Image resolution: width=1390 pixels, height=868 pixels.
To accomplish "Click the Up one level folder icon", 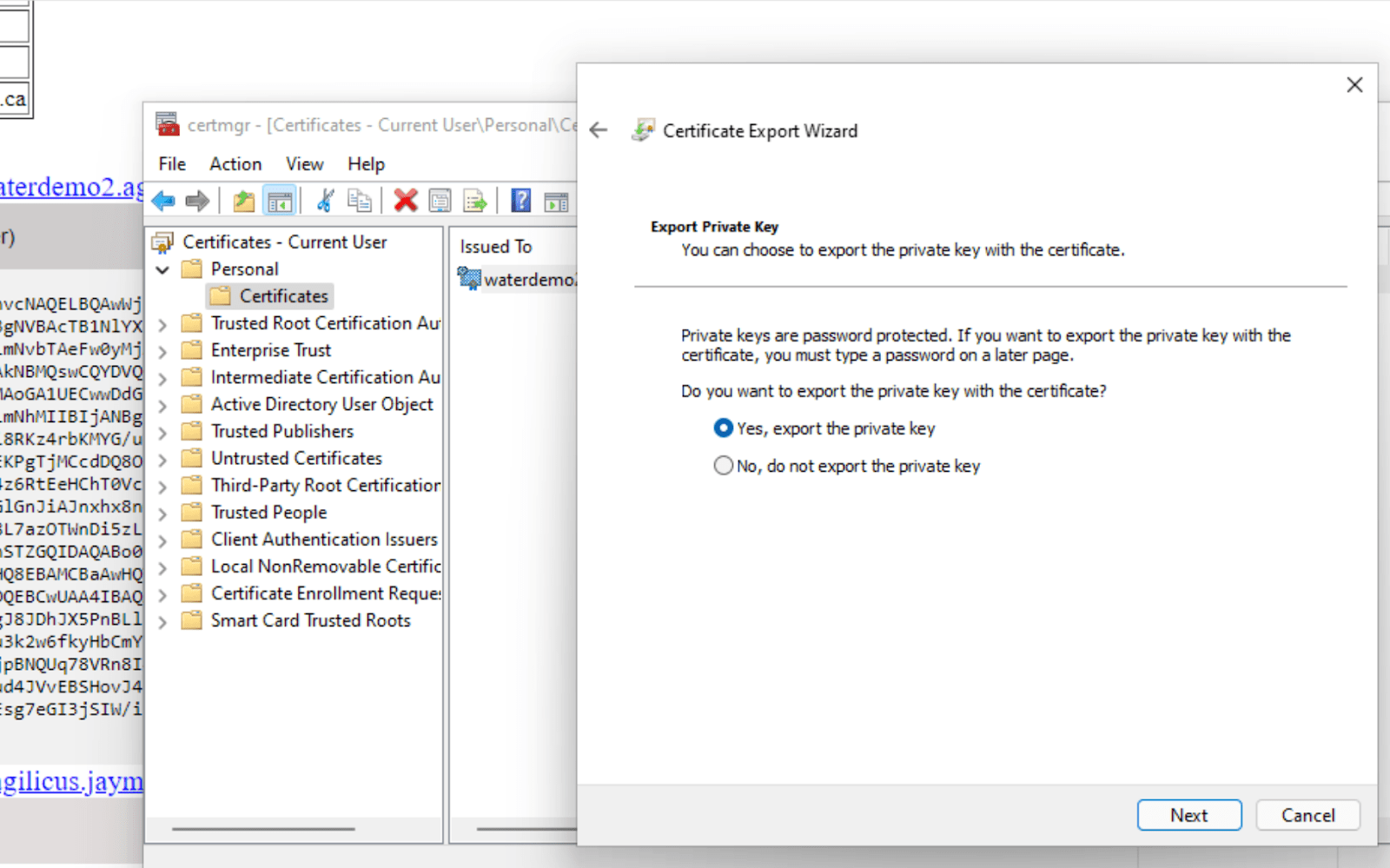I will (x=244, y=202).
